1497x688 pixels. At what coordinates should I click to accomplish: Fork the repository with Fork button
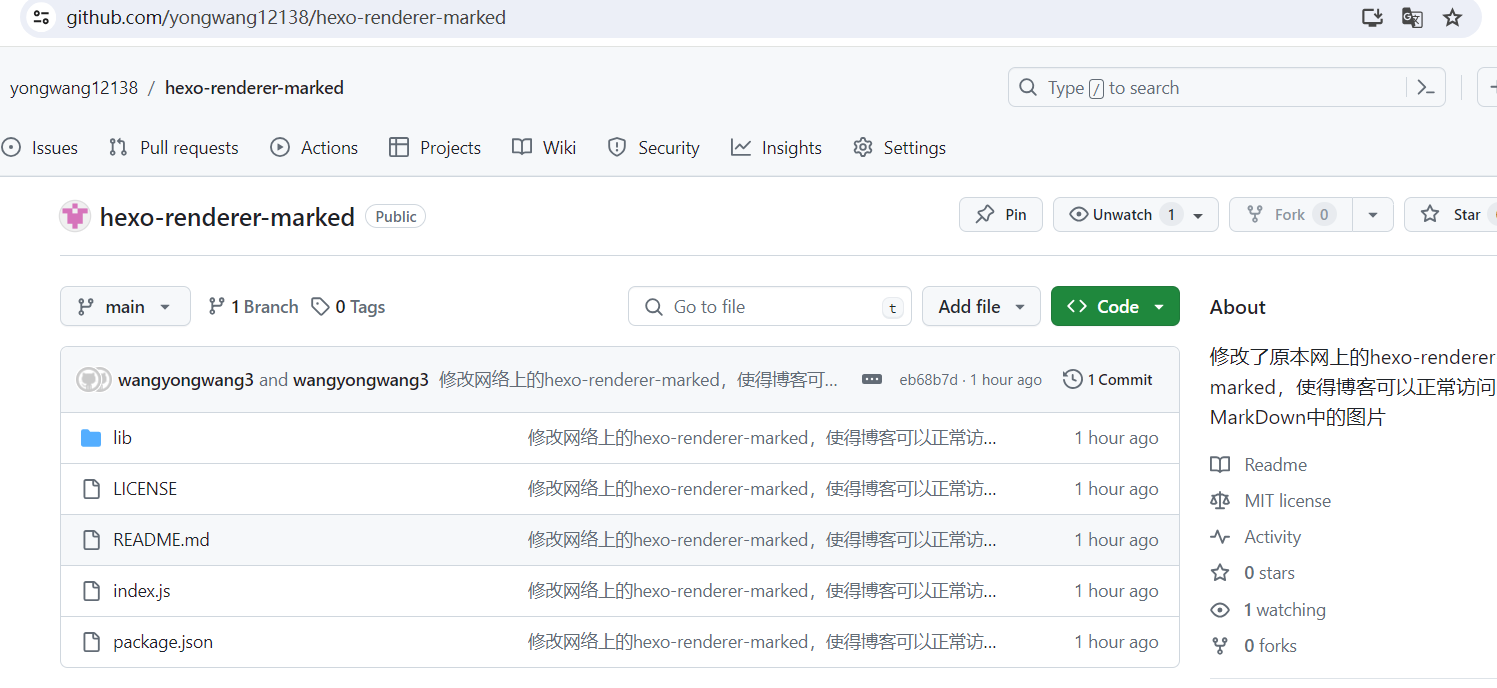1291,215
